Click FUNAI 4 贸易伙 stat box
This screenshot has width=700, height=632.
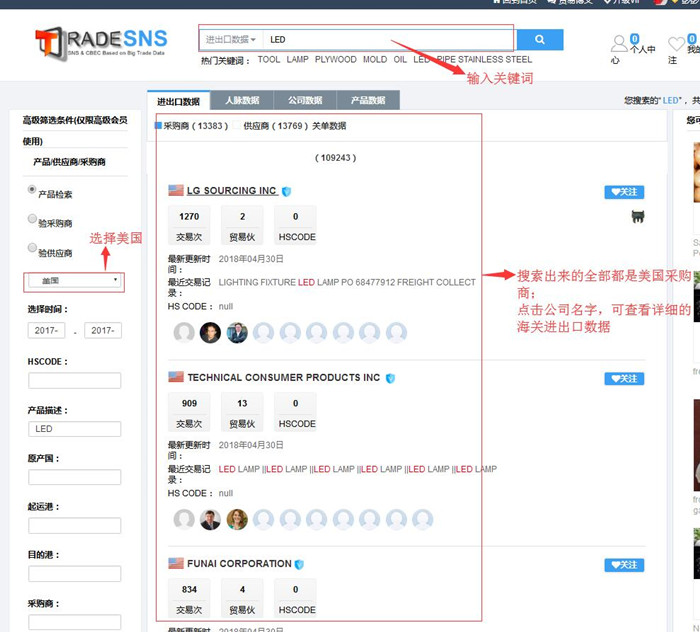point(242,598)
